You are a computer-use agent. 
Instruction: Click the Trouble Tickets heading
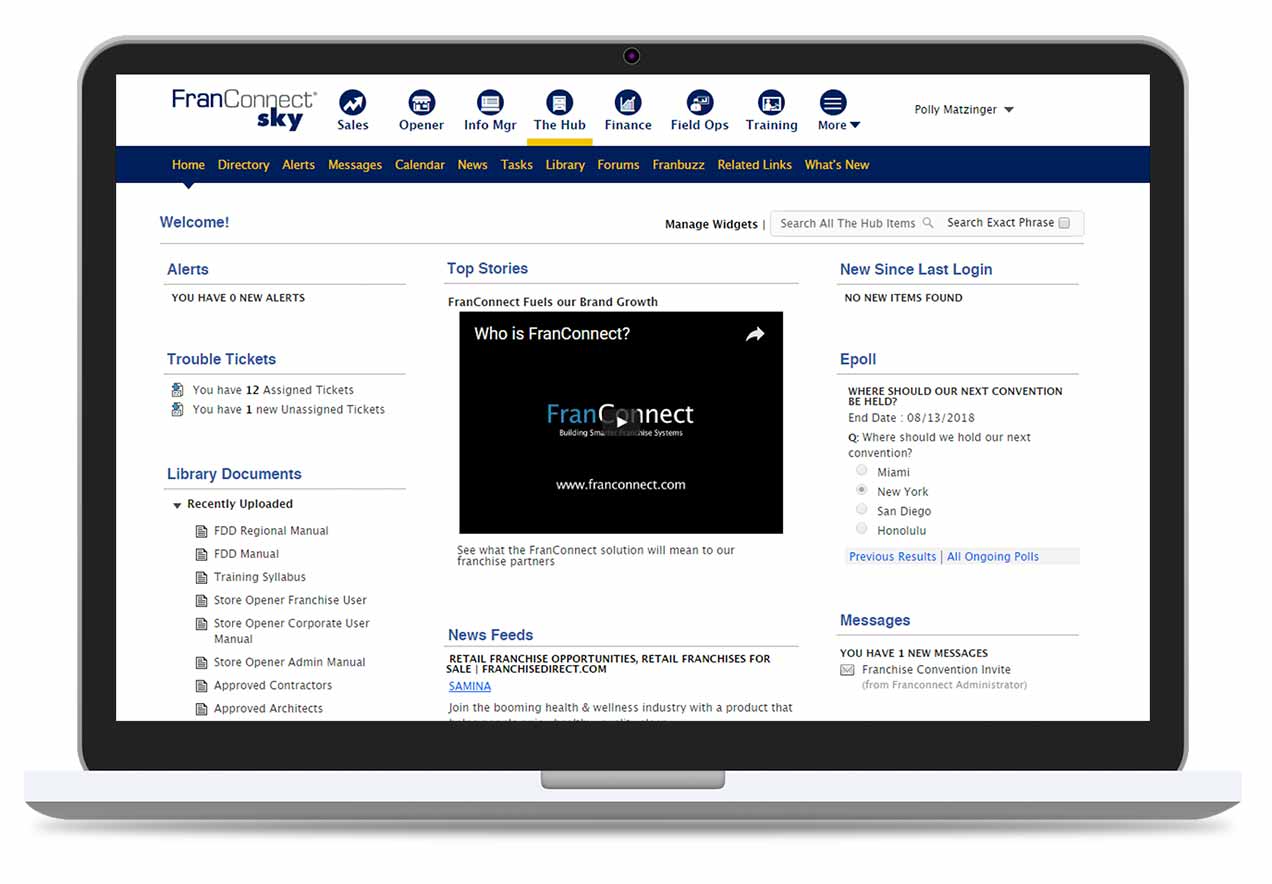221,359
